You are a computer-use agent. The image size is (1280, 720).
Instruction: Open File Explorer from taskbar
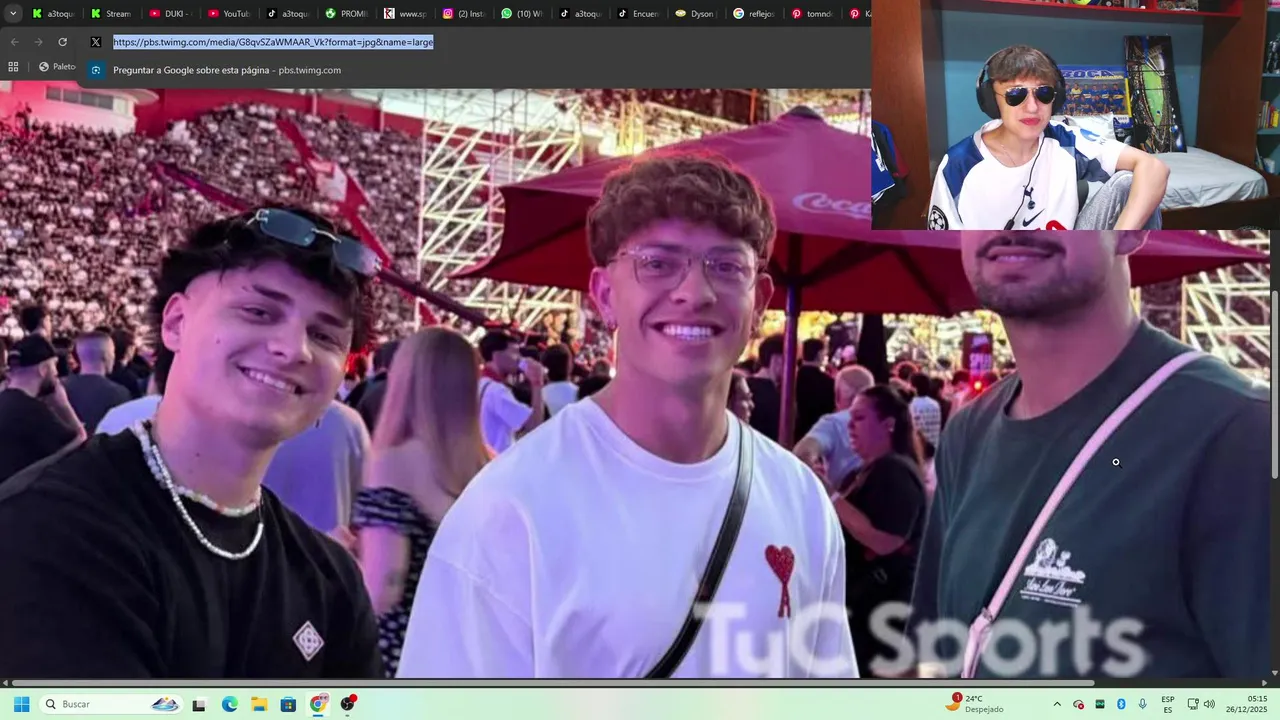(259, 704)
